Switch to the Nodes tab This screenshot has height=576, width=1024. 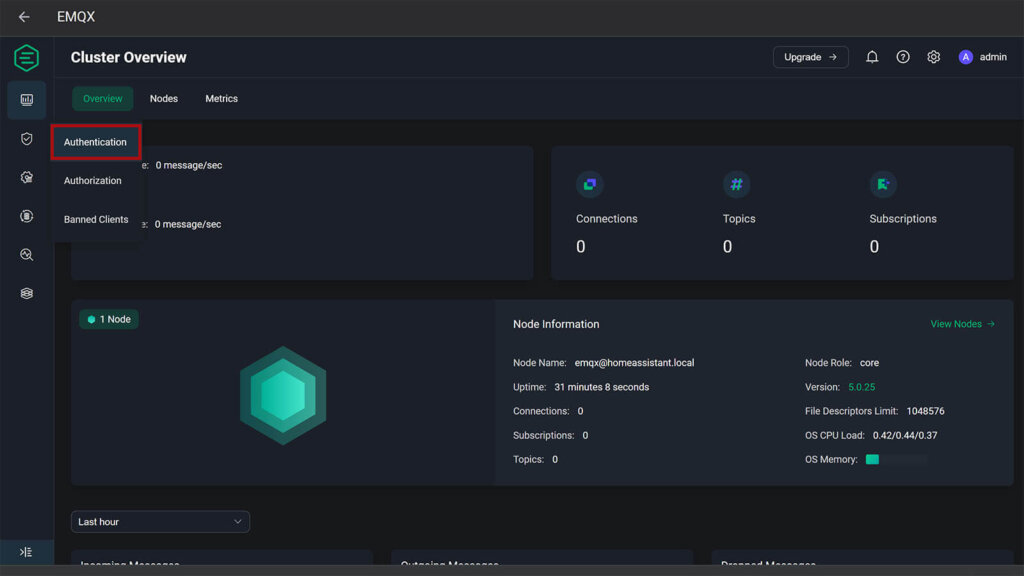pos(164,99)
